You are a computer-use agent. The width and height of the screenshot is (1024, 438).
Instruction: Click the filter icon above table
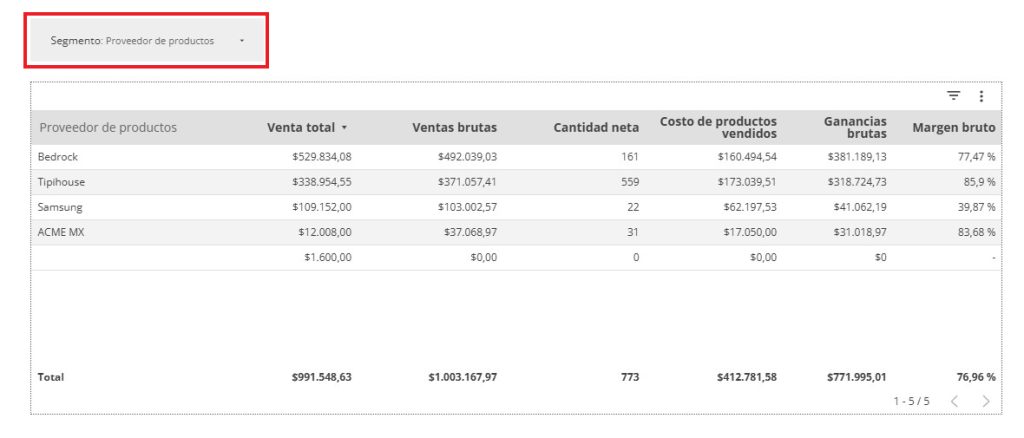(953, 96)
